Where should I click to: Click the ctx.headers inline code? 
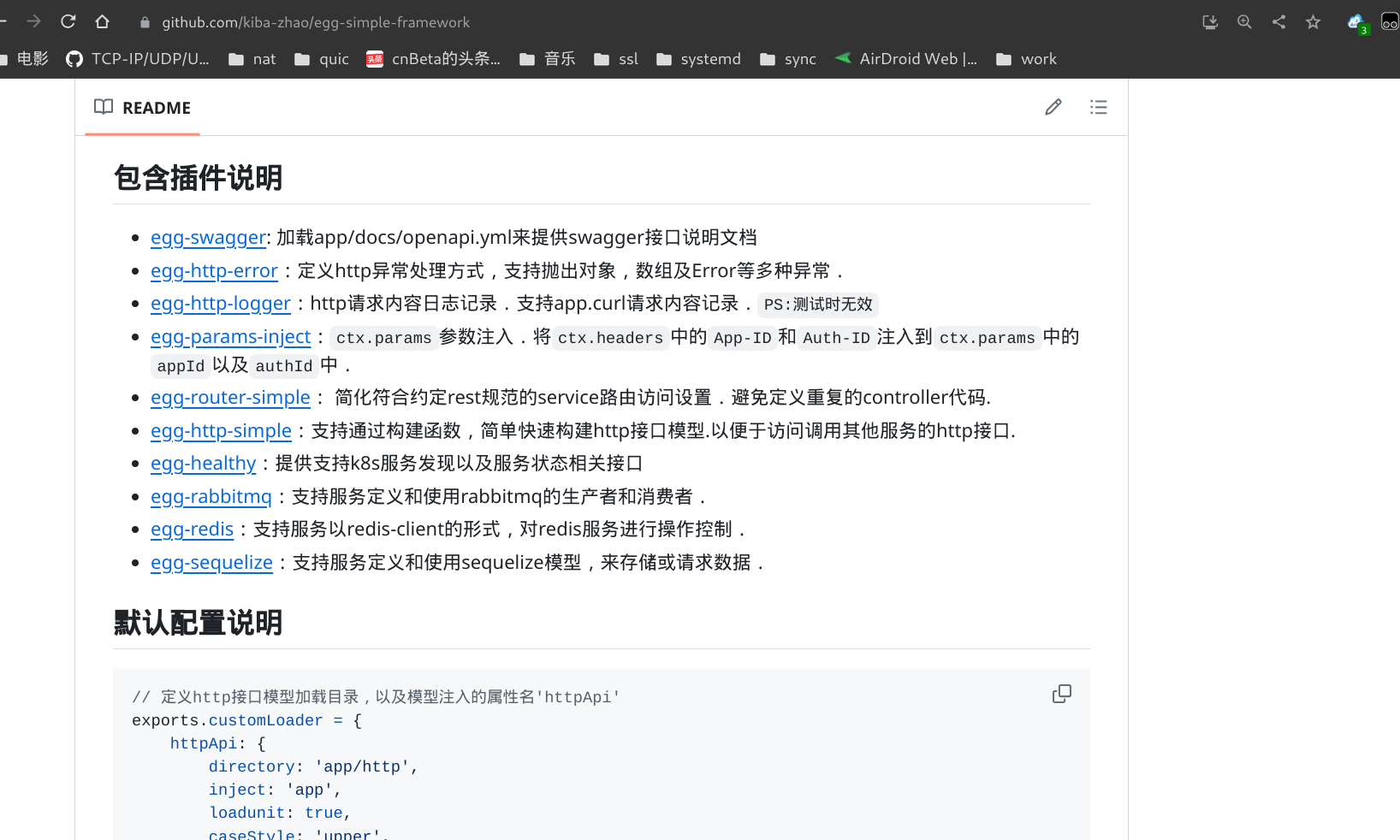tap(610, 338)
